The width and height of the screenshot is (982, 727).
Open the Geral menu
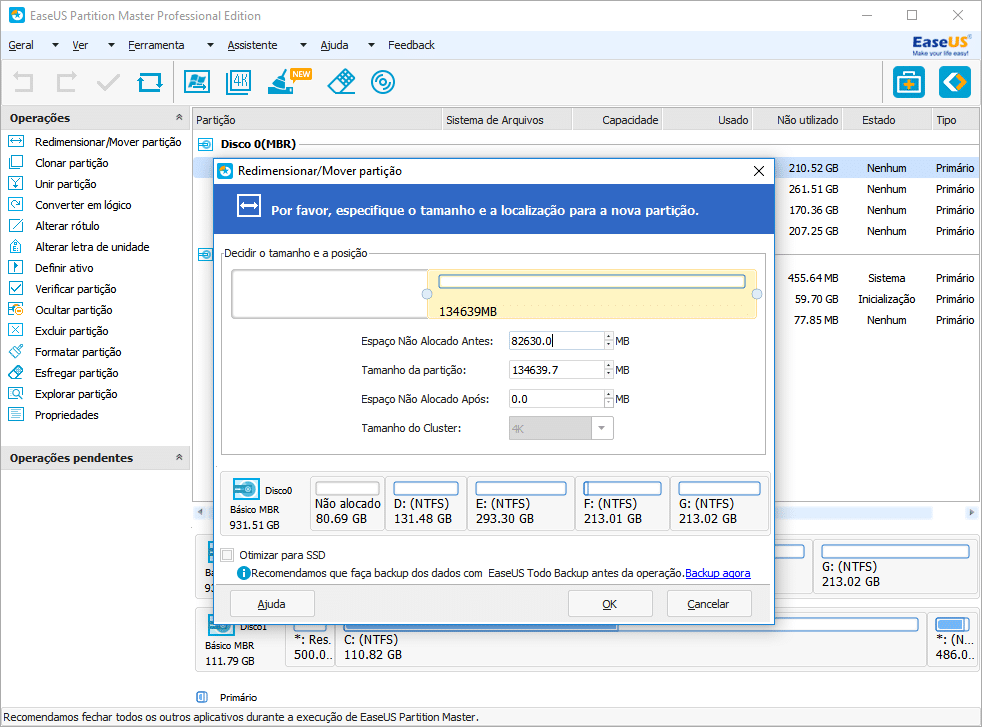[21, 45]
